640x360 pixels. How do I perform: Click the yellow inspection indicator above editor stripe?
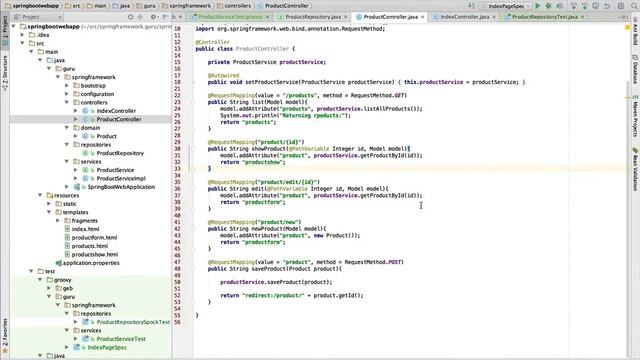point(627,28)
